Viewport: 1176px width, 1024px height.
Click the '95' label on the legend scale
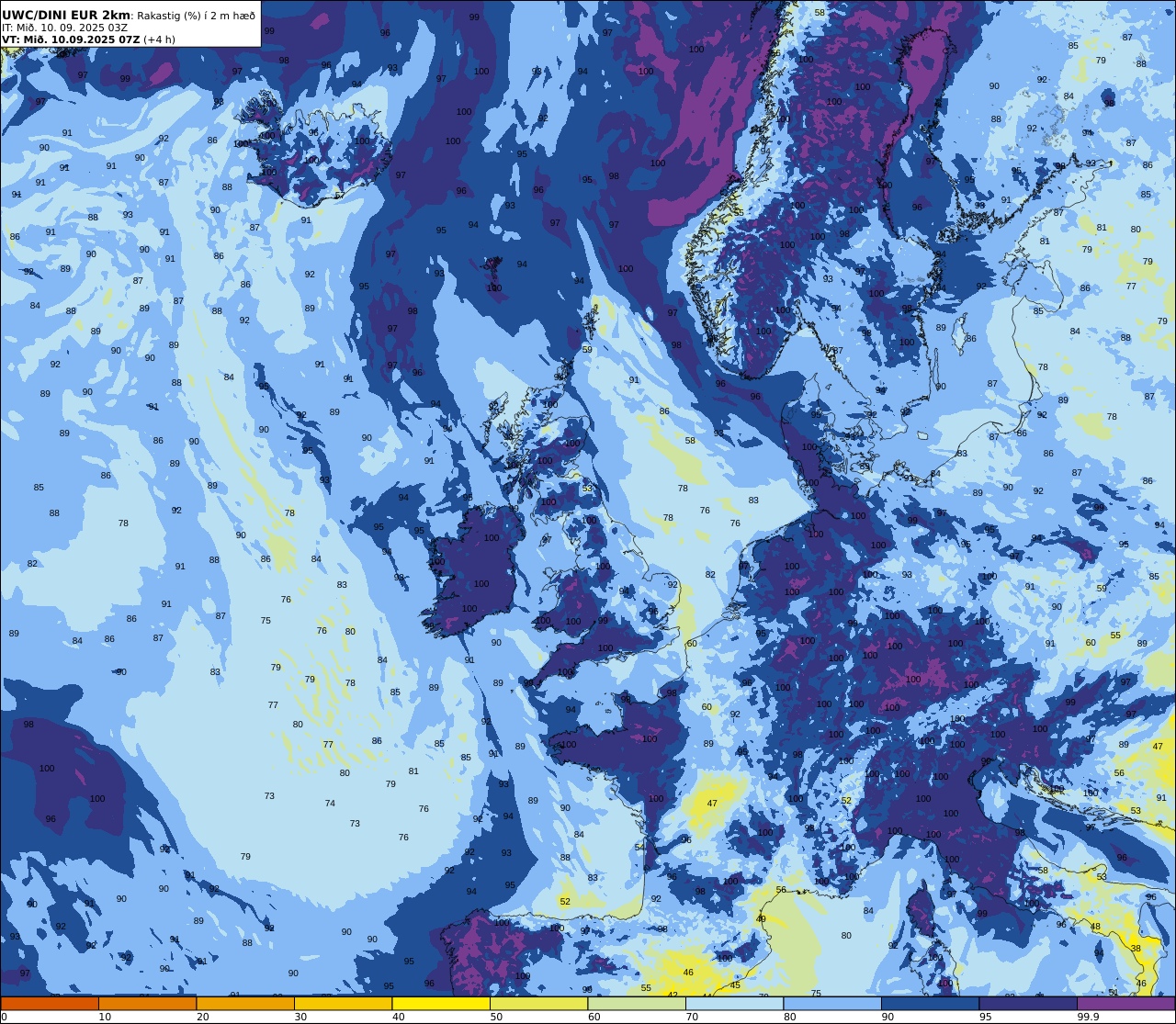pos(985,1017)
